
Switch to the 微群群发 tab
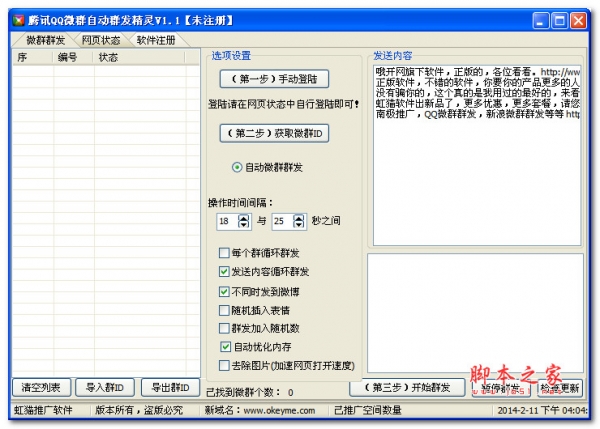(45, 40)
